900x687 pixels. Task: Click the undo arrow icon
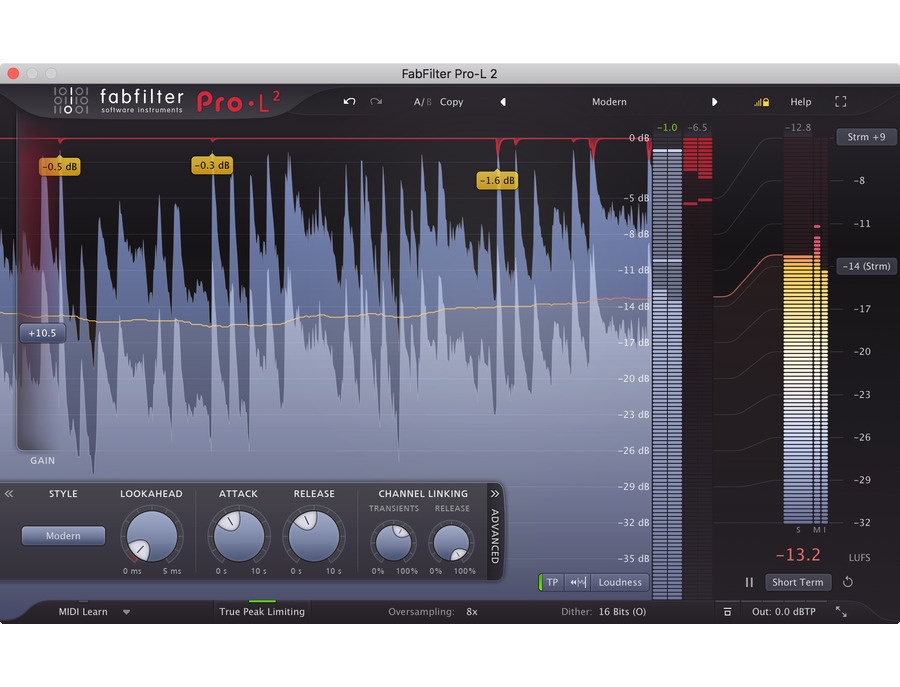tap(349, 102)
